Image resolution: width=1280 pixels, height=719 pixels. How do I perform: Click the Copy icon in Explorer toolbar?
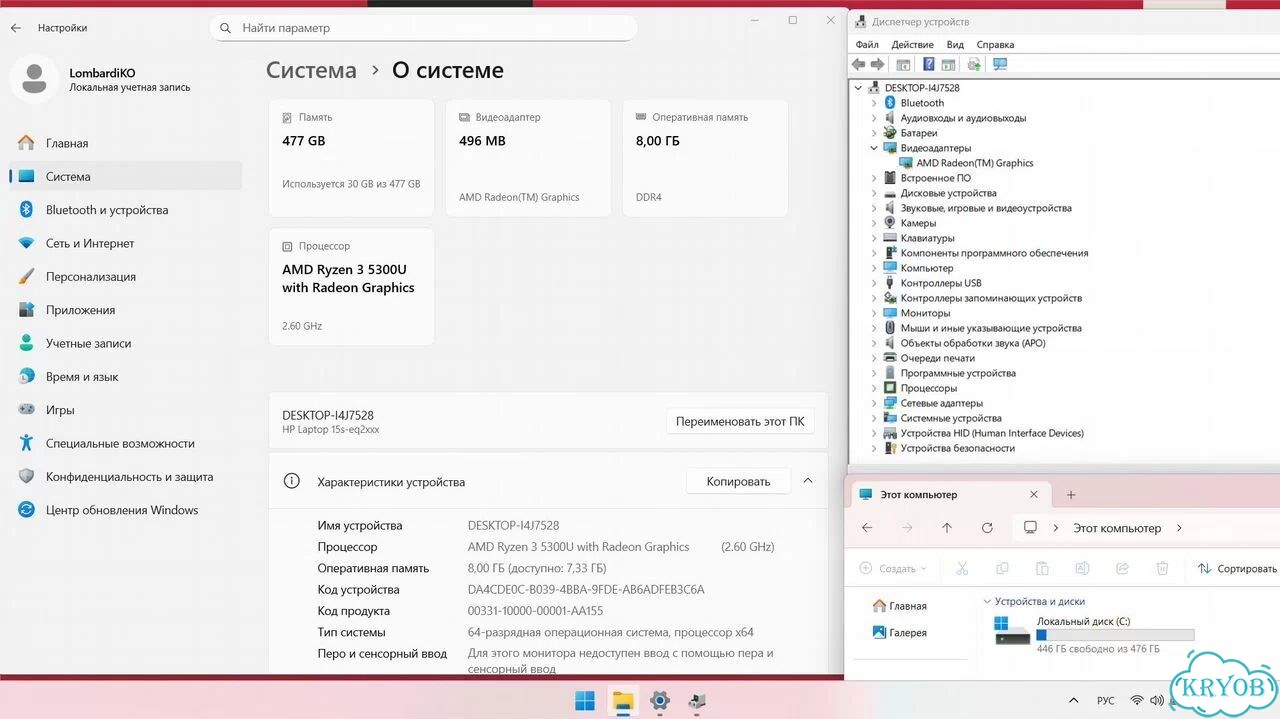tap(1002, 568)
